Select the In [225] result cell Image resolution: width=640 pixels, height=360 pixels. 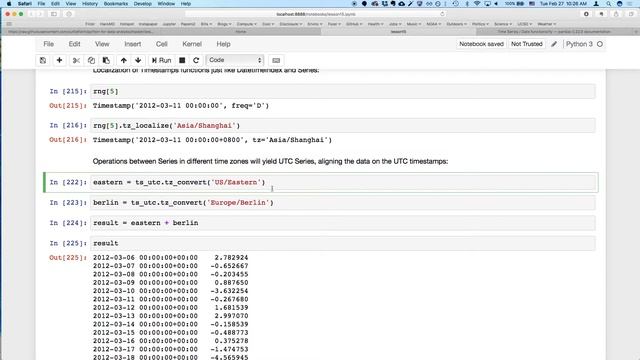342,243
